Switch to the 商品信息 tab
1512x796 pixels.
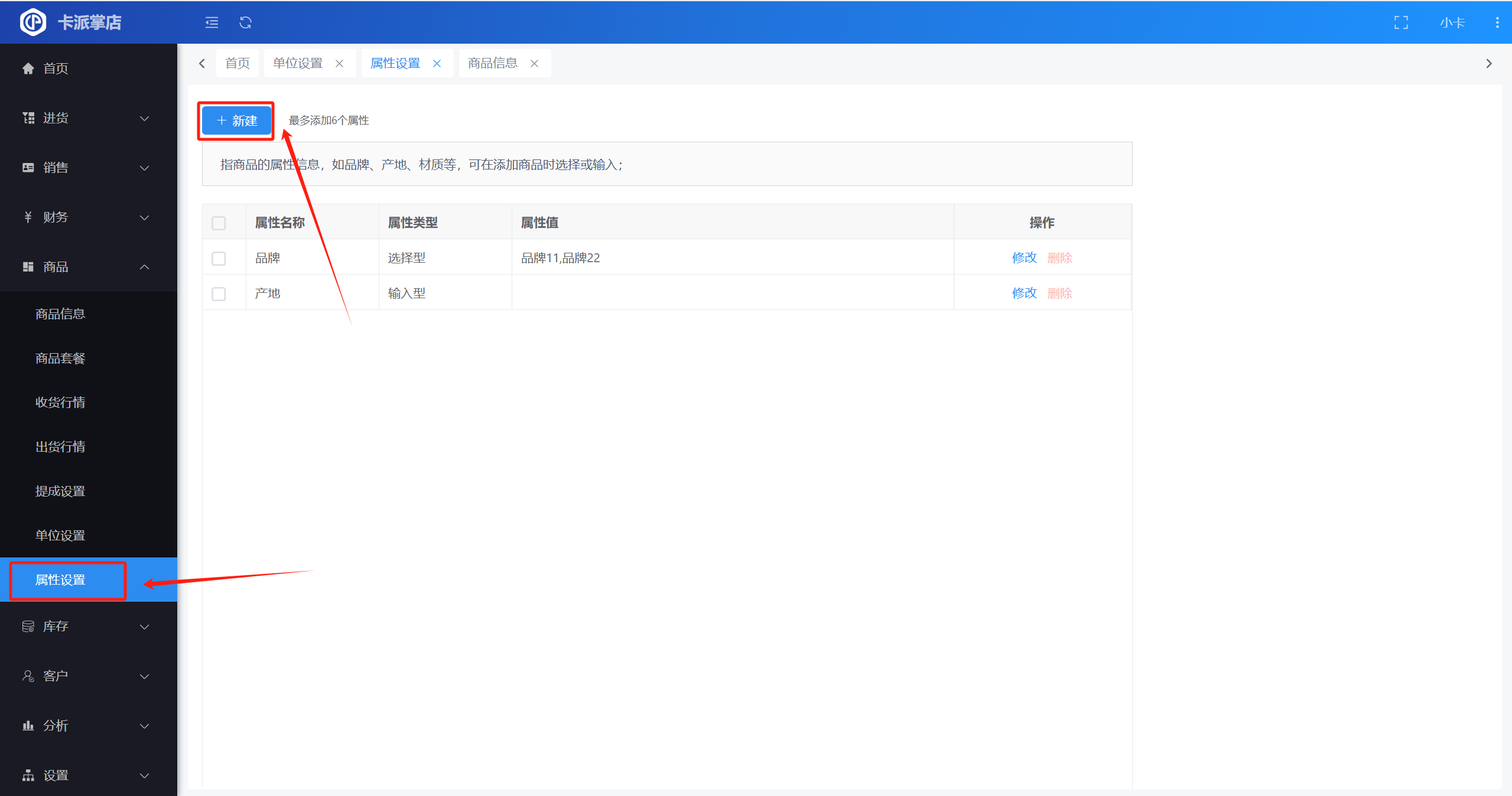492,63
